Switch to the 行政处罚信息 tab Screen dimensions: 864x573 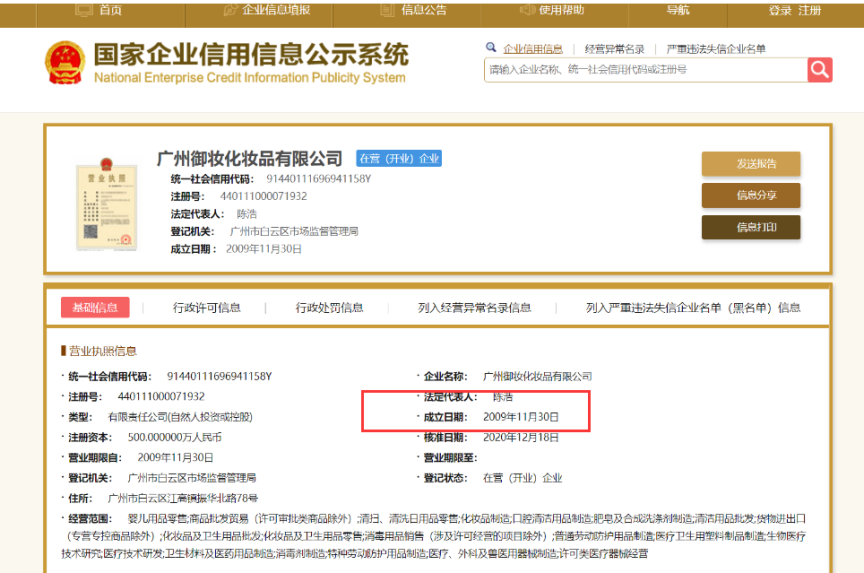(329, 307)
